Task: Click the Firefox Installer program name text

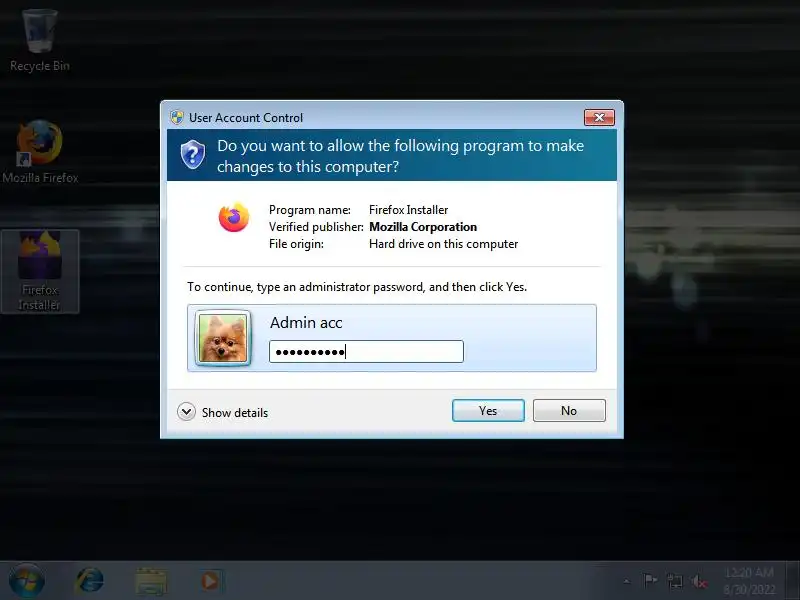Action: [x=409, y=210]
